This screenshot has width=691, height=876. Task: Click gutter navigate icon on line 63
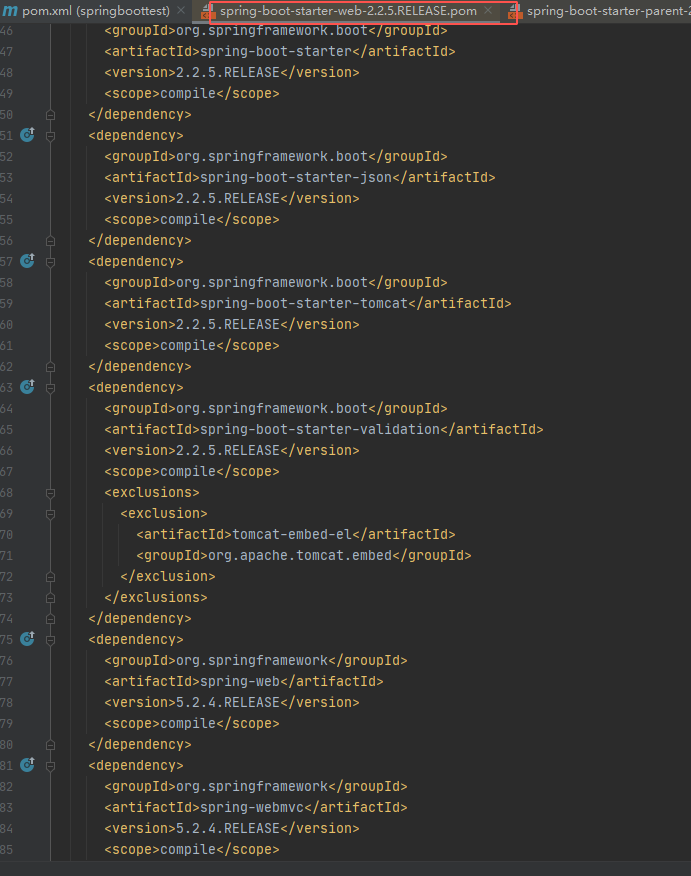(x=27, y=387)
